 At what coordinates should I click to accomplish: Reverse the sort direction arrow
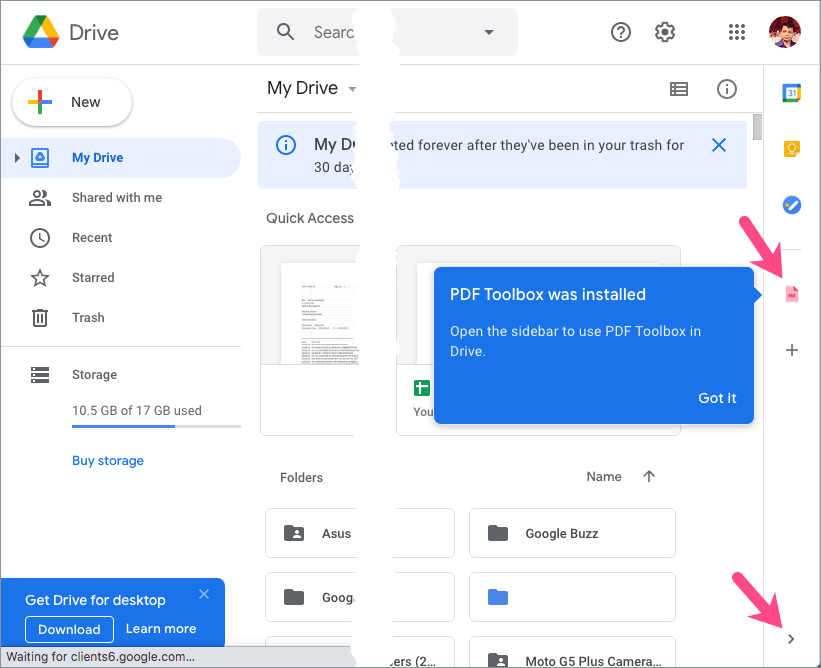tap(649, 476)
